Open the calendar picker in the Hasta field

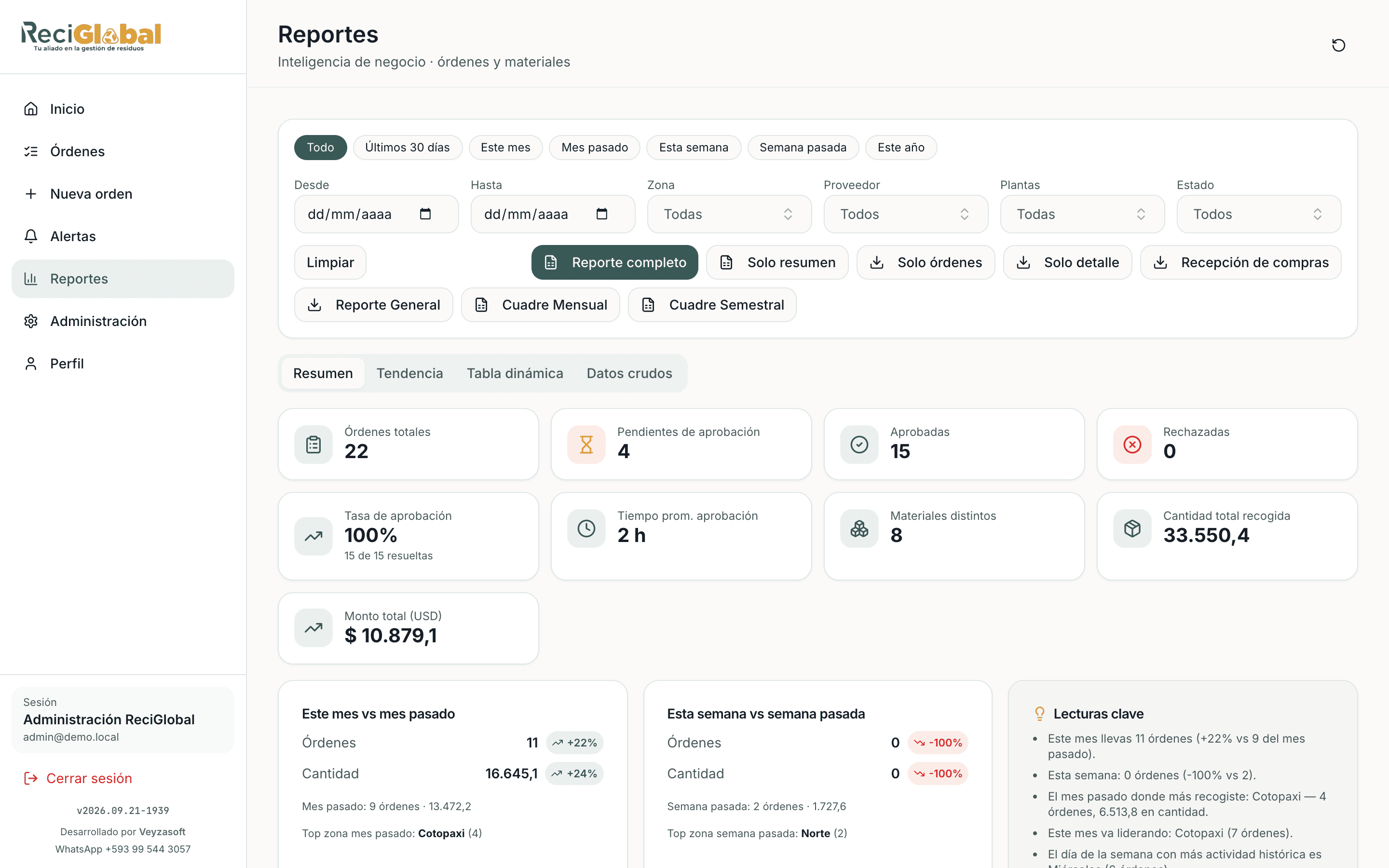pos(601,214)
